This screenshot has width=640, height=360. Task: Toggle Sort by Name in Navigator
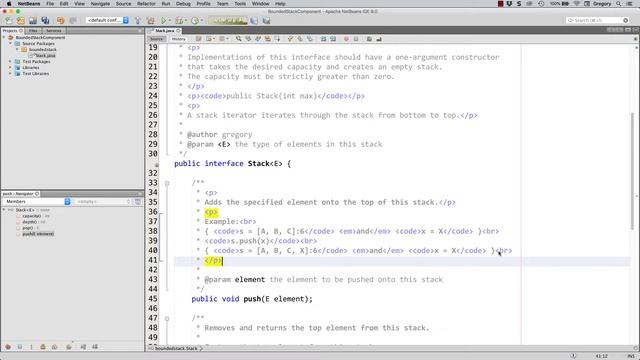(x=83, y=347)
